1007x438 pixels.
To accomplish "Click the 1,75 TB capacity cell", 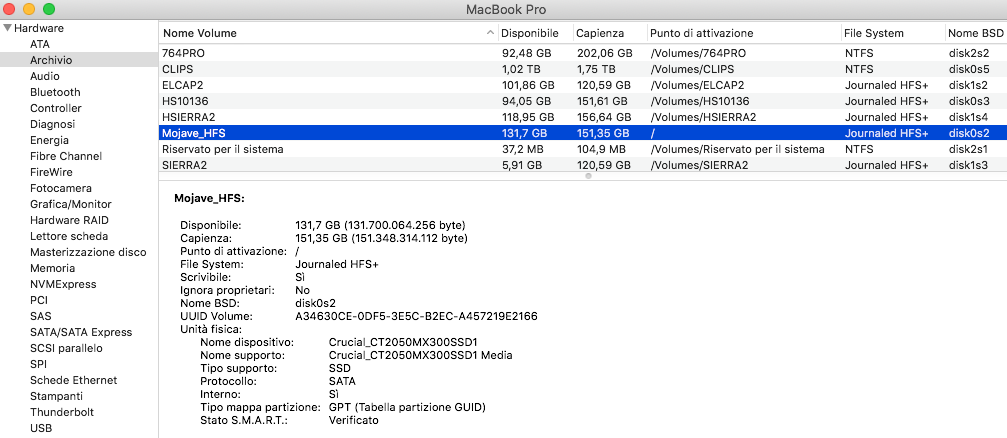I will tap(596, 69).
